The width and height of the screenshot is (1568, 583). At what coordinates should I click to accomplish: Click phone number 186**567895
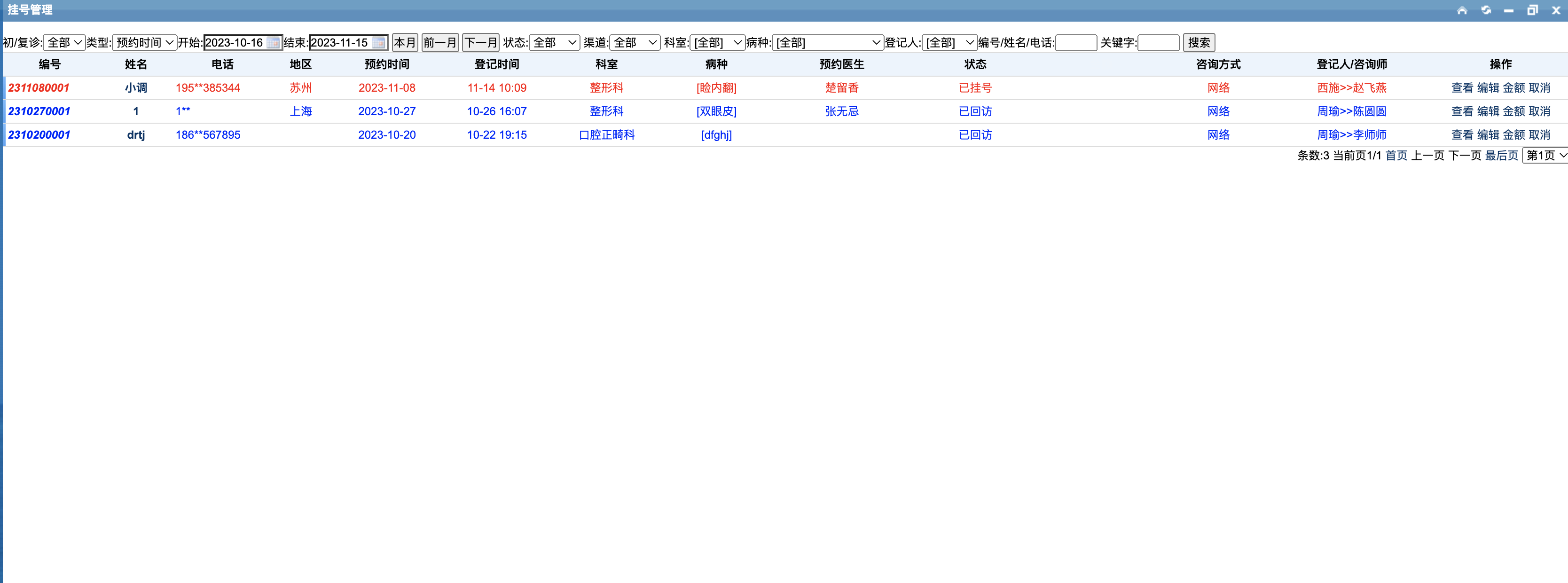pyautogui.click(x=208, y=135)
